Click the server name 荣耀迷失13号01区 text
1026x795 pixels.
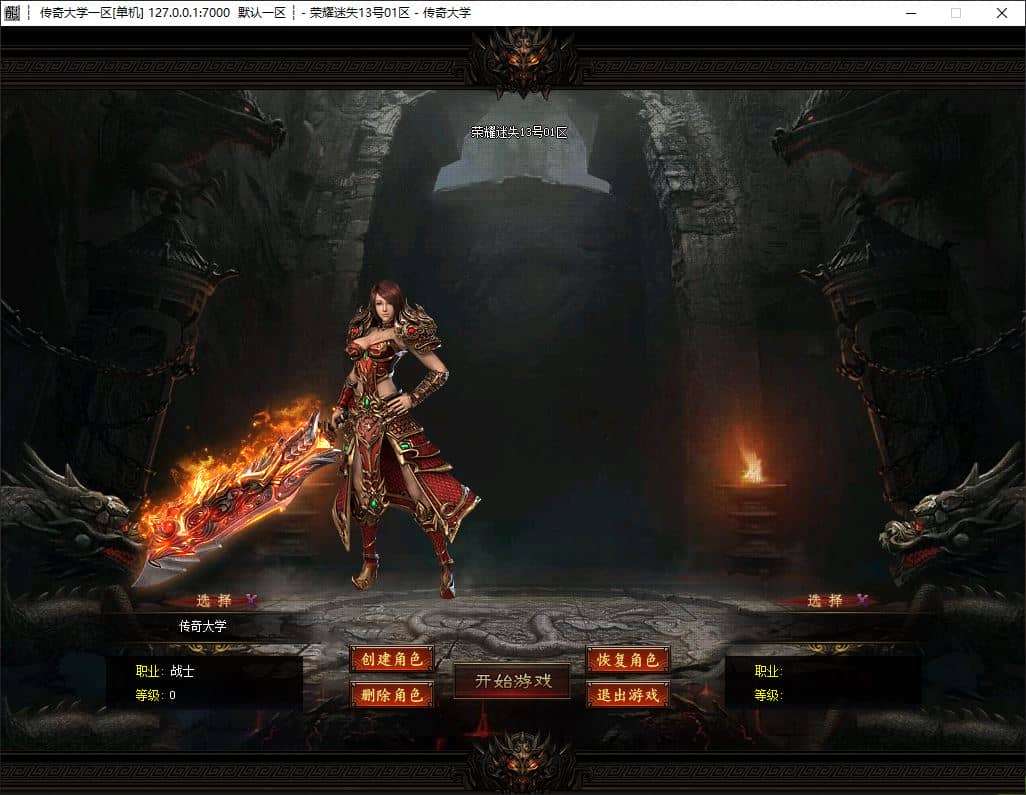[520, 132]
